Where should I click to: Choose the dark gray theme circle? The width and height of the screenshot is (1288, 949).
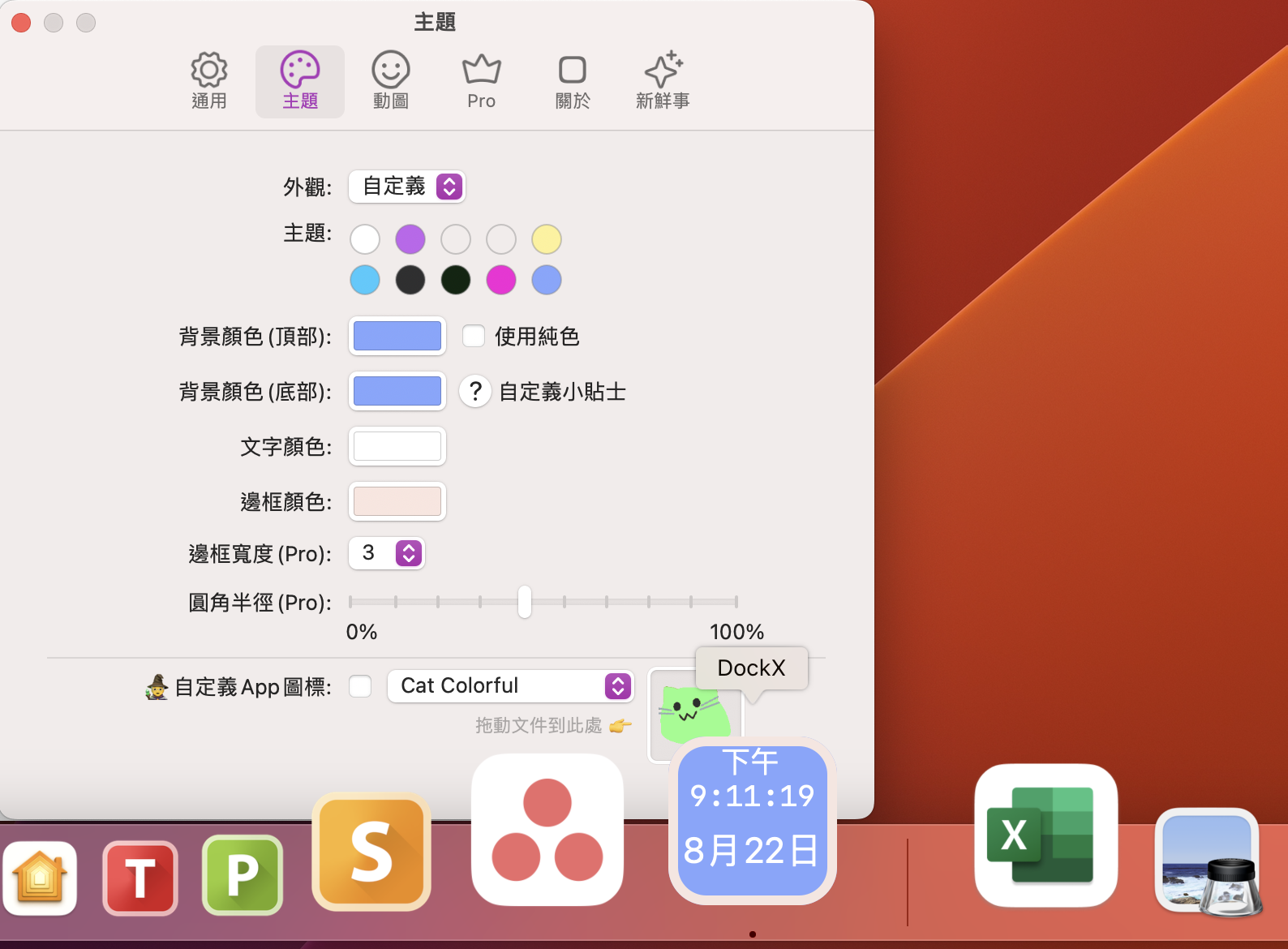pos(410,280)
